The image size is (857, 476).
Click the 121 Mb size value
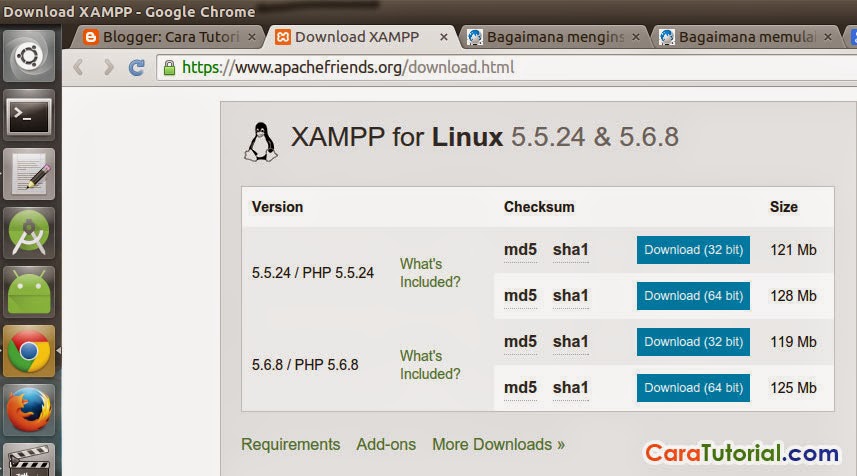coord(793,250)
